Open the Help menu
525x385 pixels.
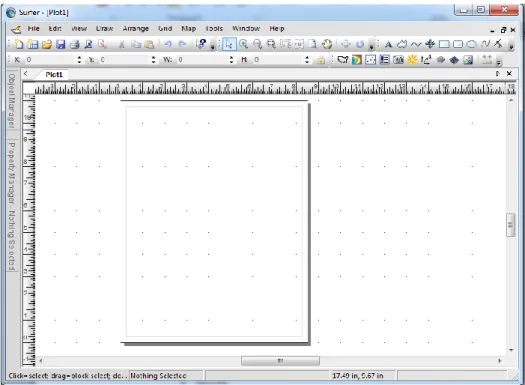click(277, 29)
